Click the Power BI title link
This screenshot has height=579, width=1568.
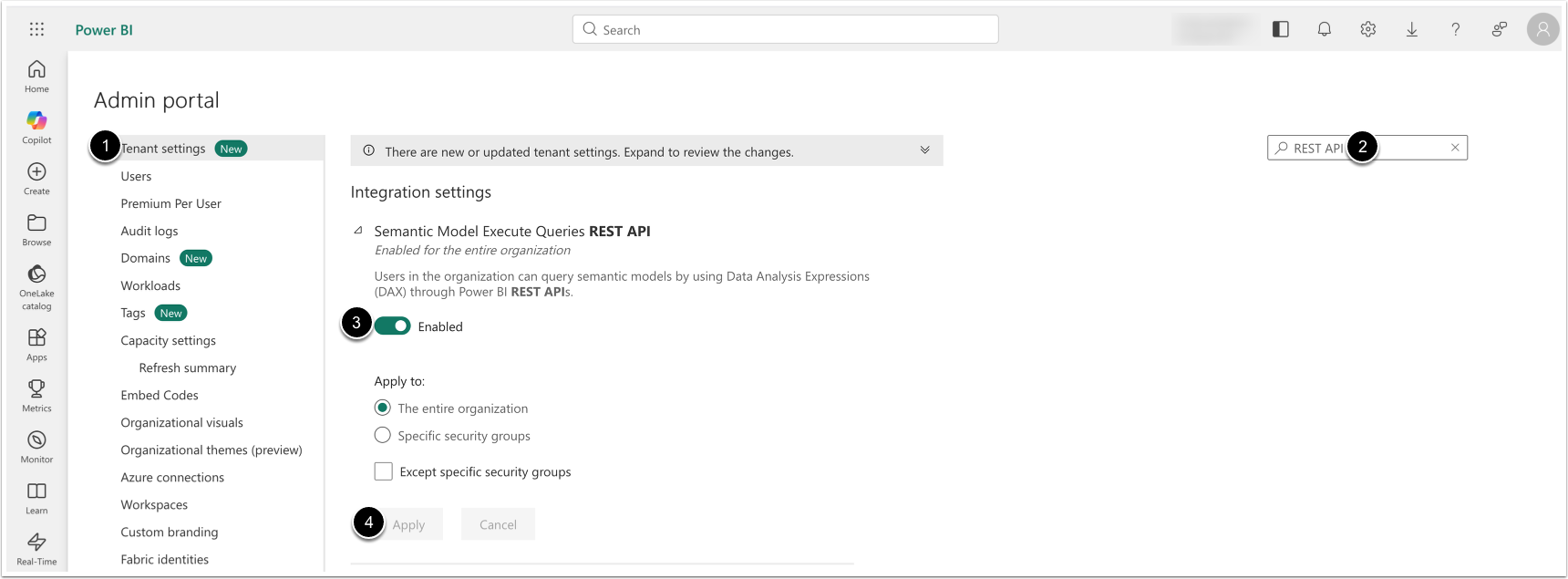click(x=104, y=30)
